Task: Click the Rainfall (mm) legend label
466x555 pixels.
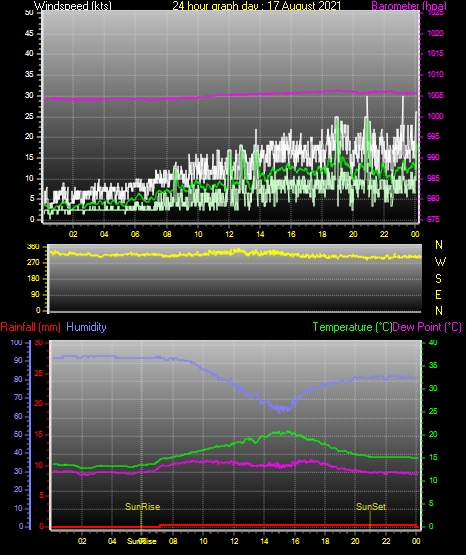Action: (x=30, y=327)
